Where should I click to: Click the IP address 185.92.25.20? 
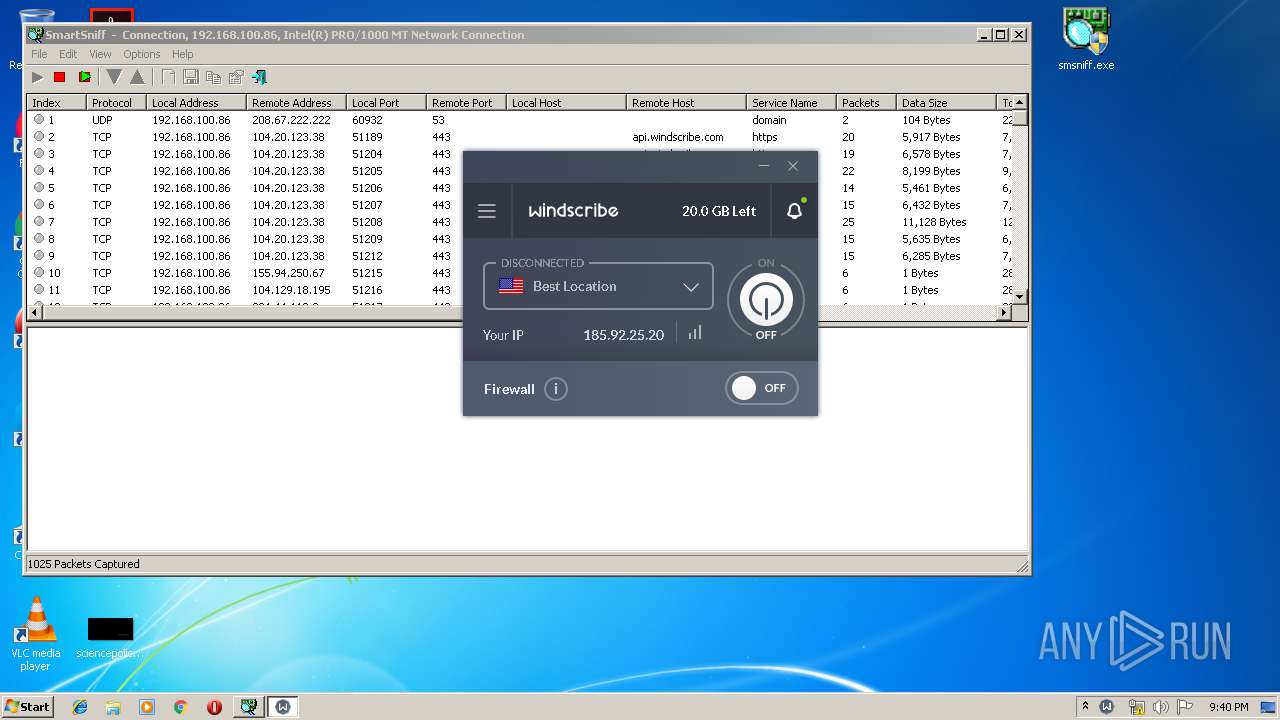(624, 335)
